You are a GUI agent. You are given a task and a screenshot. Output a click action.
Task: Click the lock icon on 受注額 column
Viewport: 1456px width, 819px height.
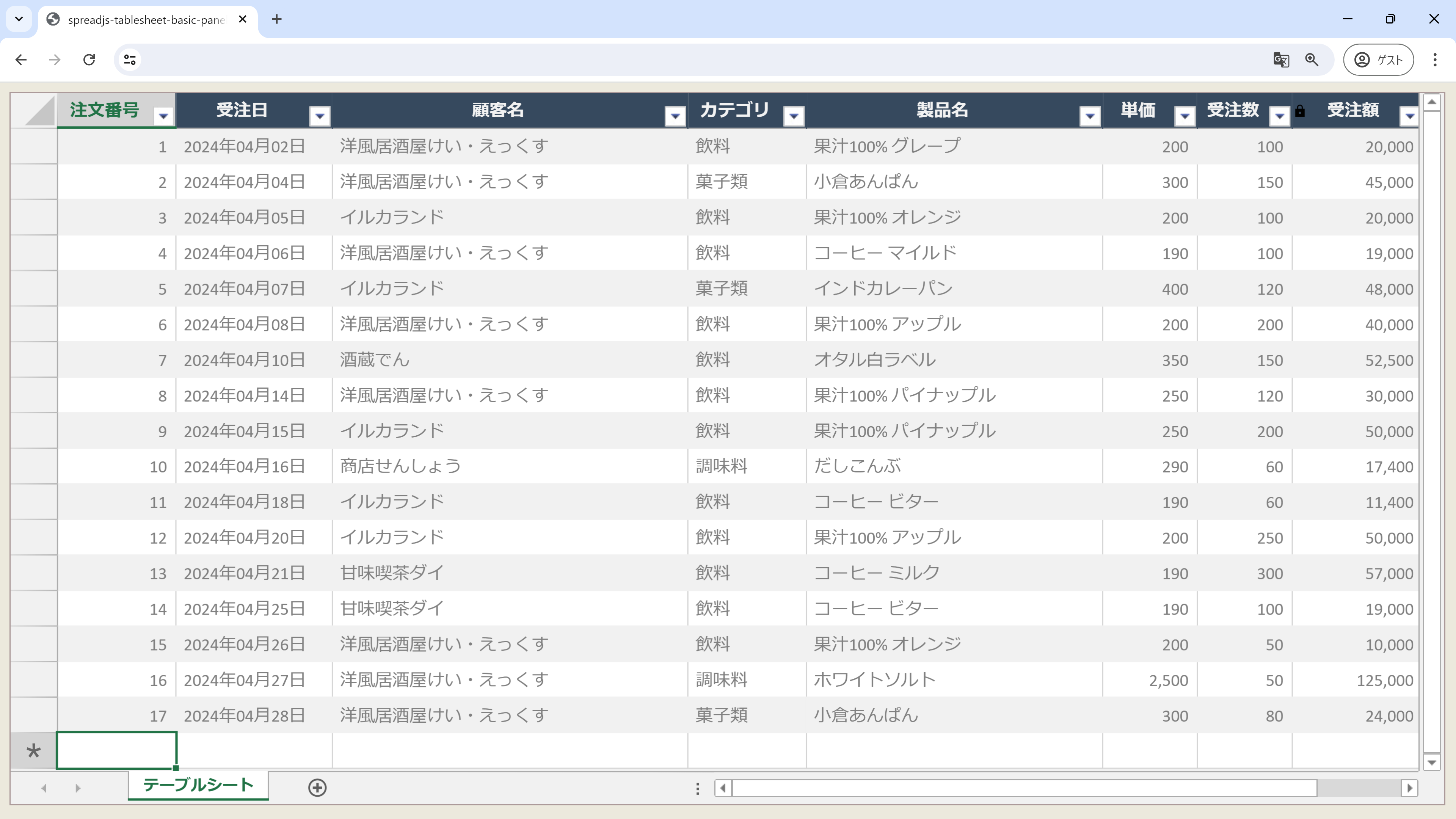[x=1300, y=111]
